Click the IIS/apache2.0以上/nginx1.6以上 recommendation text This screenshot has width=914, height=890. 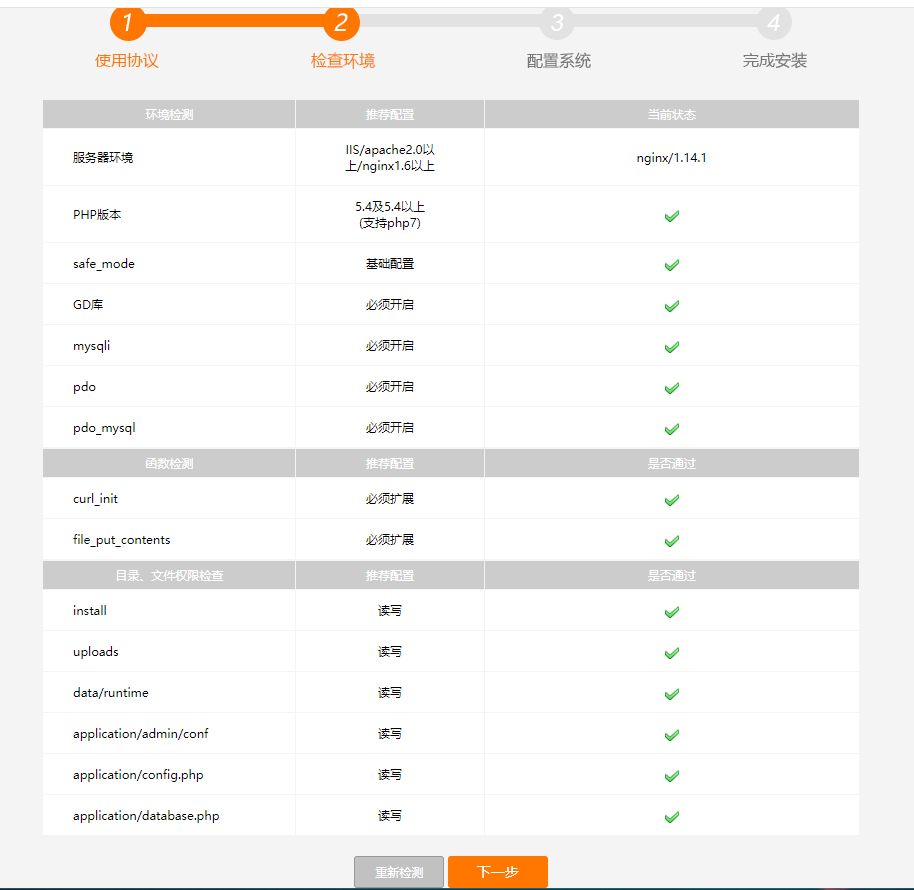[x=390, y=158]
